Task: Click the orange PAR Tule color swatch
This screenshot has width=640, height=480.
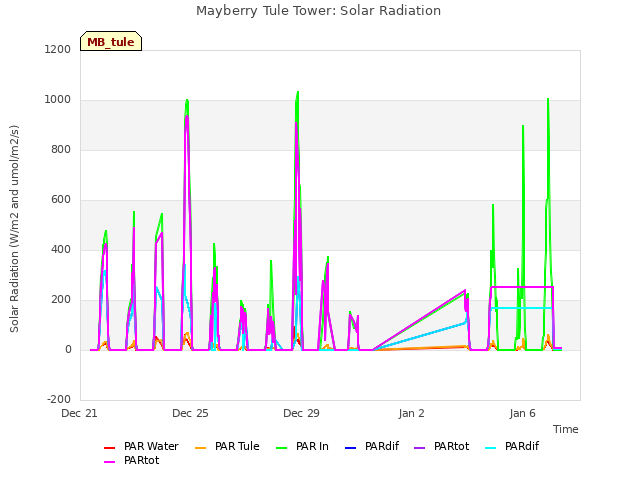Action: click(200, 448)
